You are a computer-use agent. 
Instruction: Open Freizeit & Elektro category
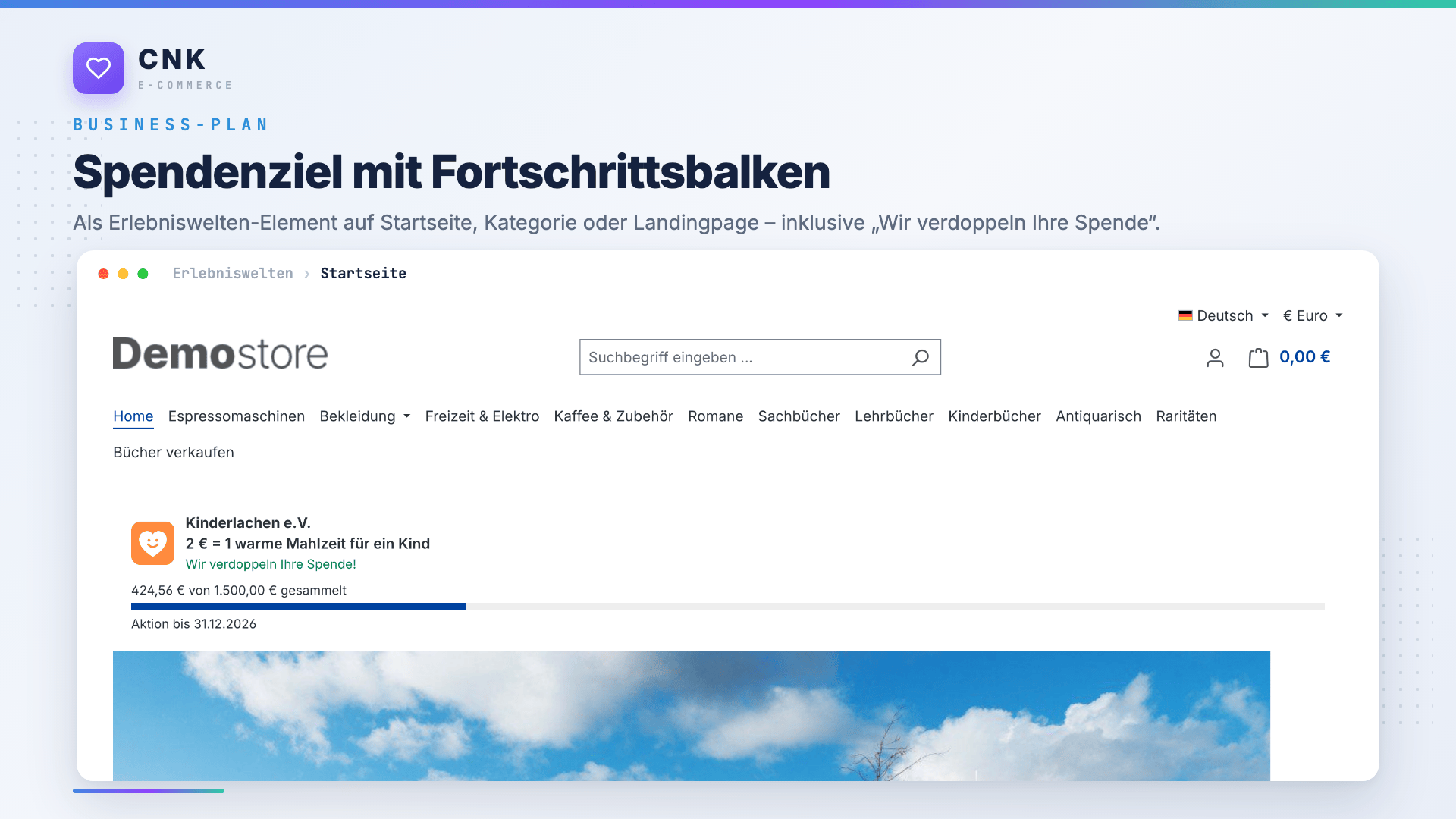point(482,416)
